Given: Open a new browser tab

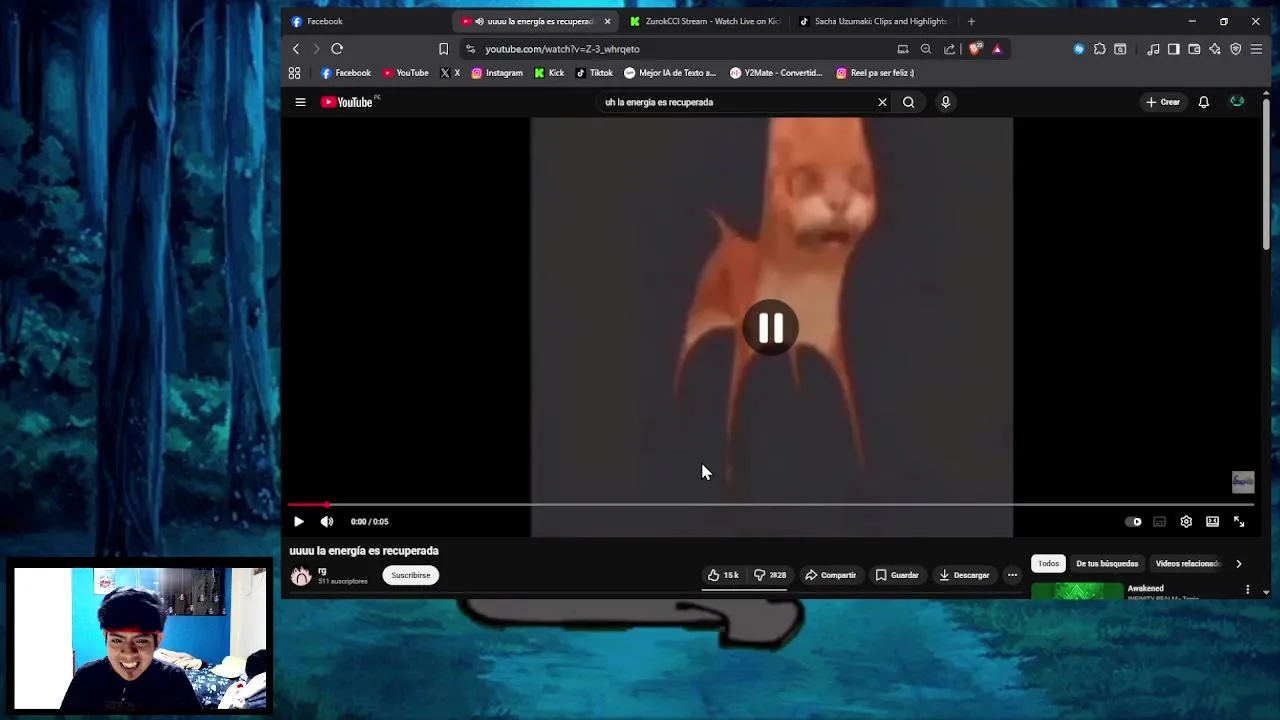Looking at the screenshot, I should pos(971,21).
